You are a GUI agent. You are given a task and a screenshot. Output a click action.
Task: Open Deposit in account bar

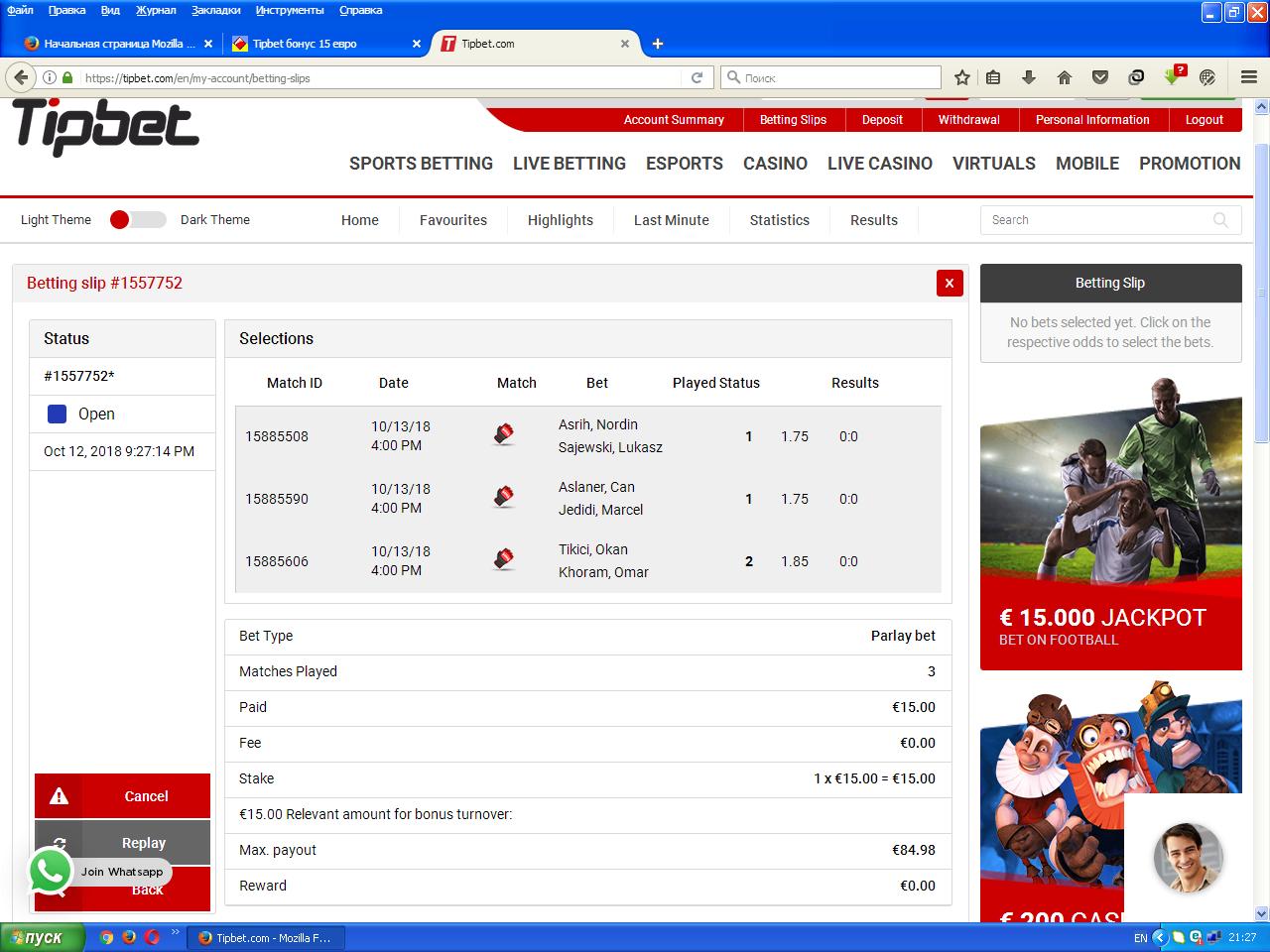click(x=882, y=119)
